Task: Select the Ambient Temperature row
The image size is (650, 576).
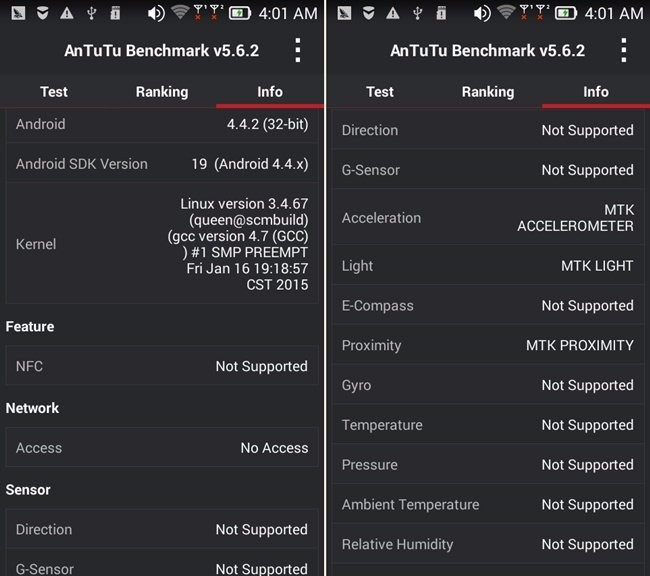Action: tap(488, 504)
